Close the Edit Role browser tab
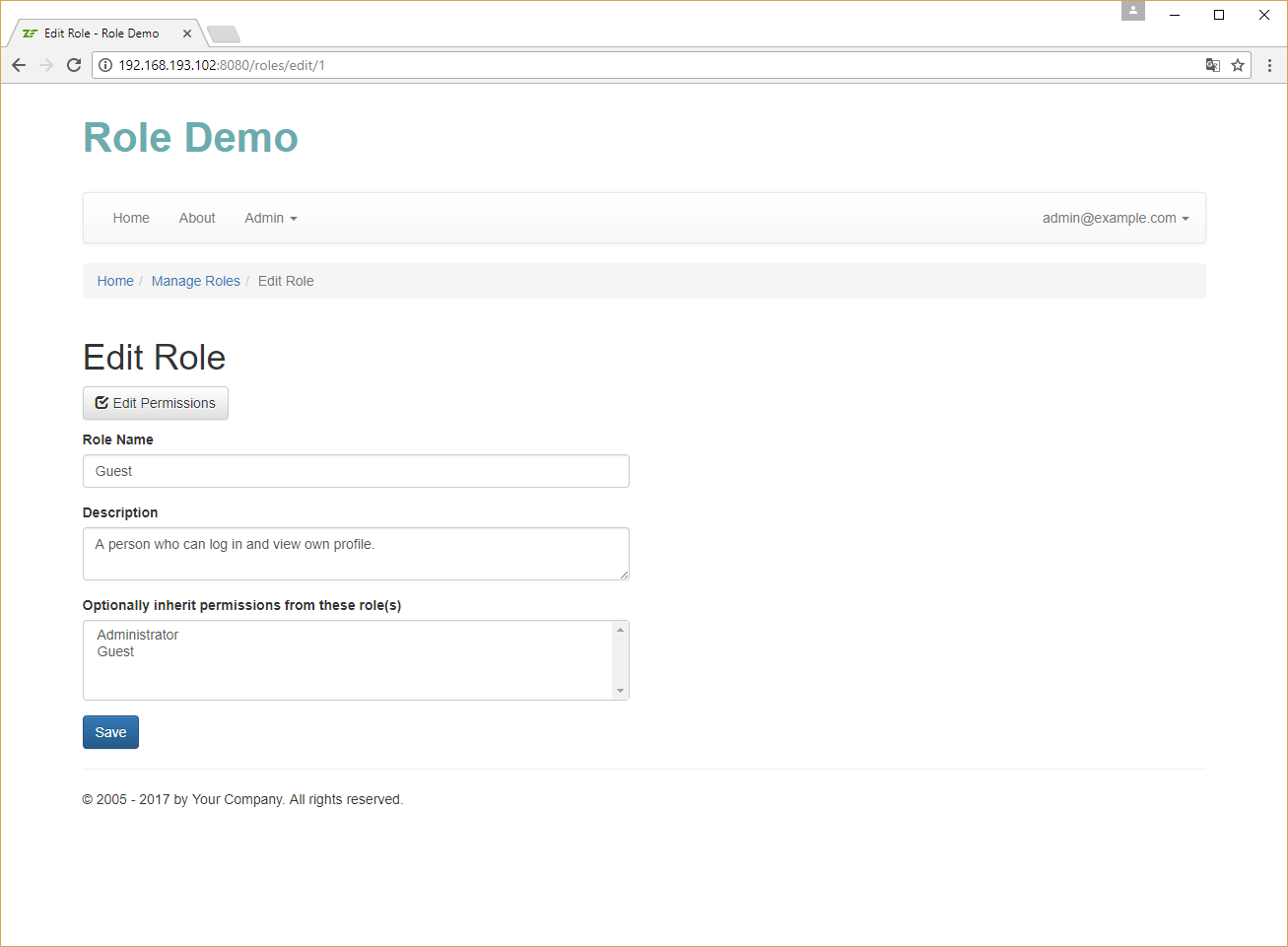1288x947 pixels. (x=187, y=34)
